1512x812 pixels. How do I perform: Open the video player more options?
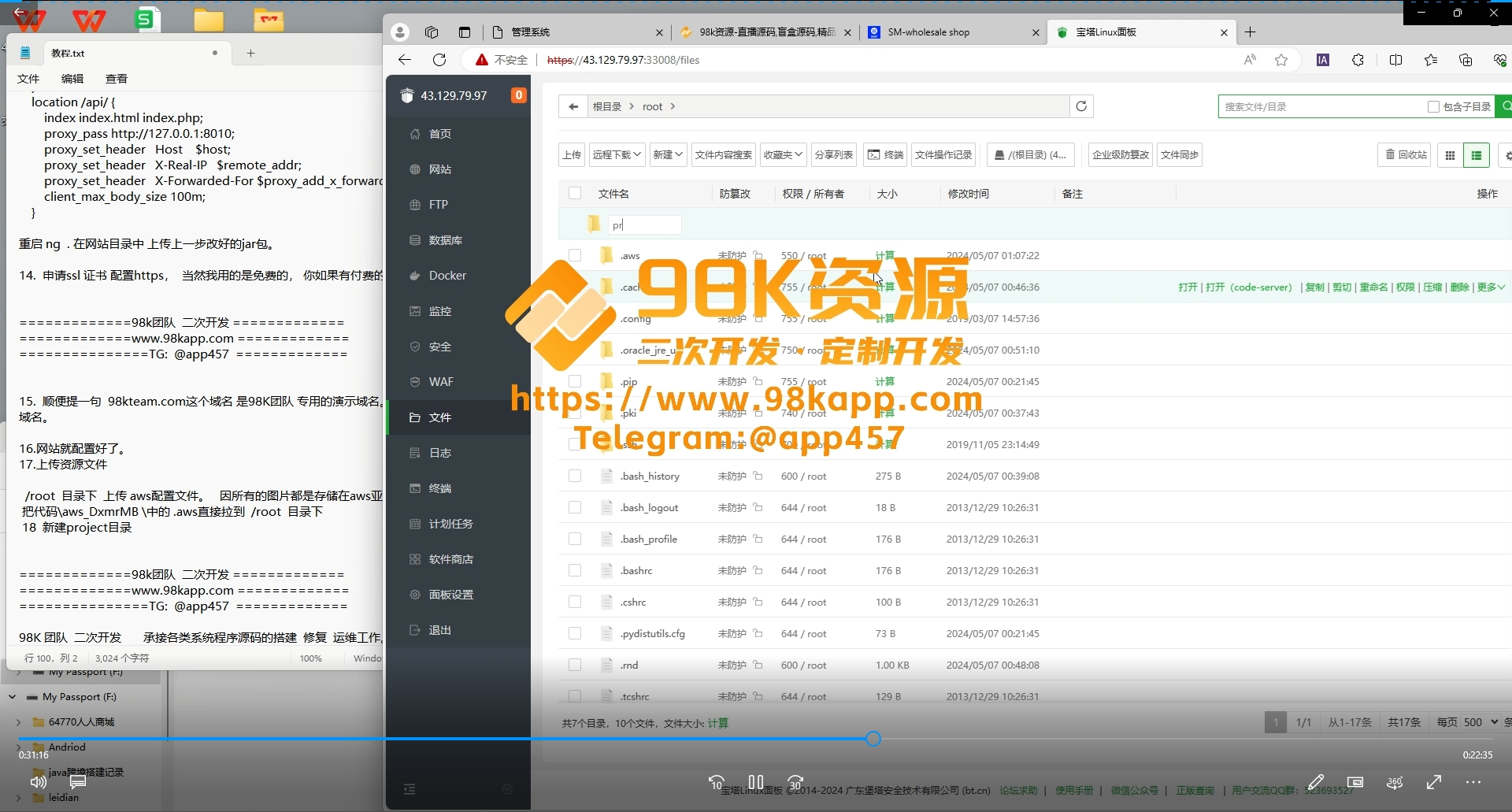[1473, 782]
